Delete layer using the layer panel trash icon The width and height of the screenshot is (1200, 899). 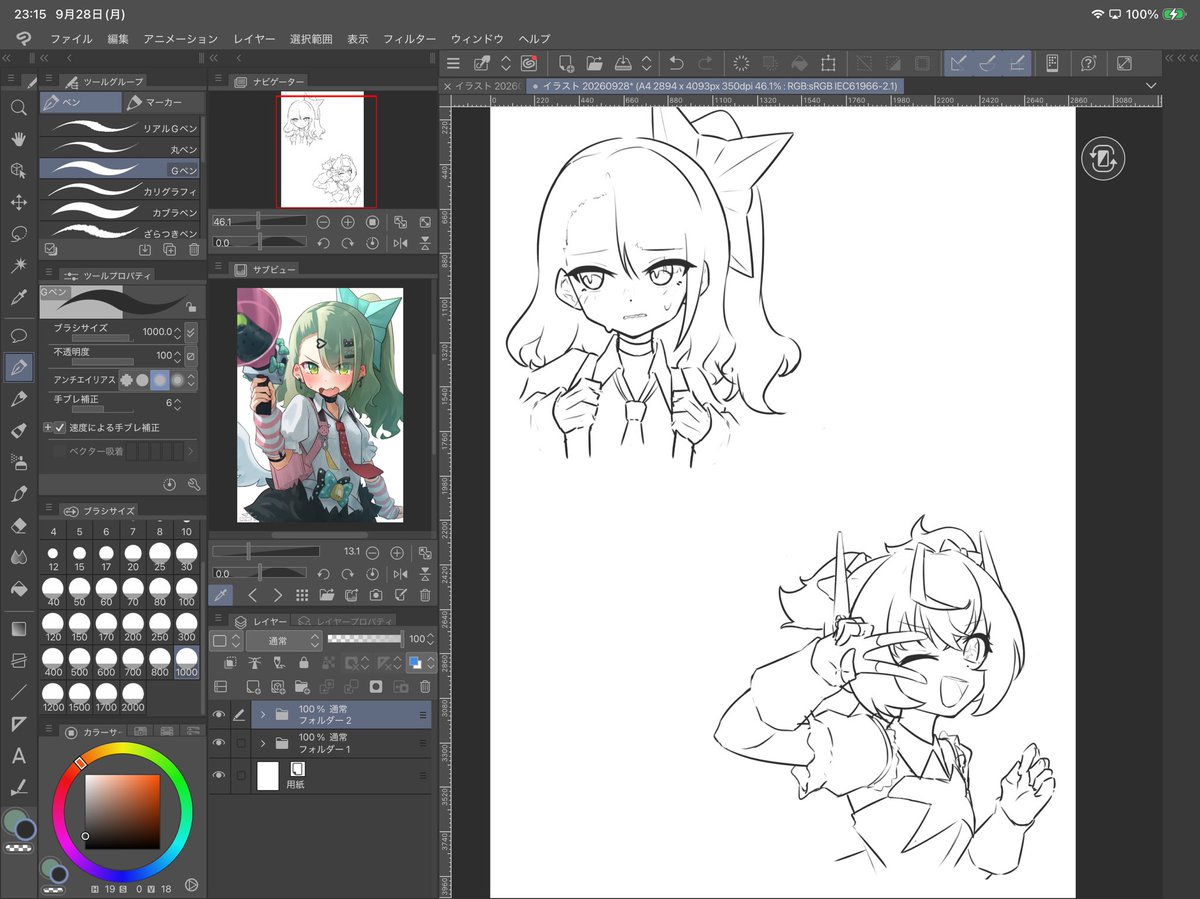425,687
